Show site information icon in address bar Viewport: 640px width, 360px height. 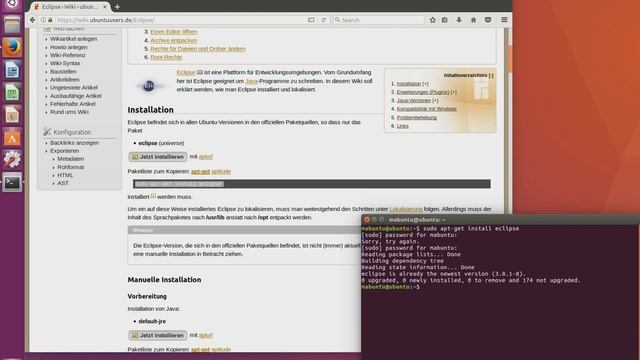[x=43, y=20]
